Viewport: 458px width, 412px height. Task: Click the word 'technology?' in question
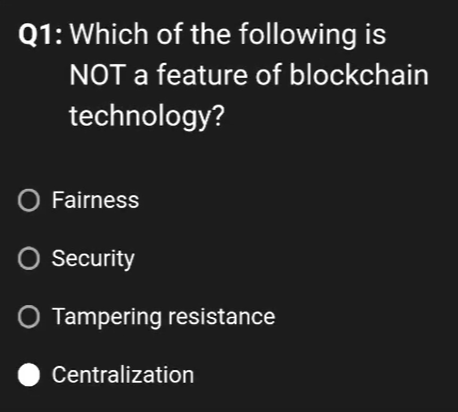click(147, 117)
